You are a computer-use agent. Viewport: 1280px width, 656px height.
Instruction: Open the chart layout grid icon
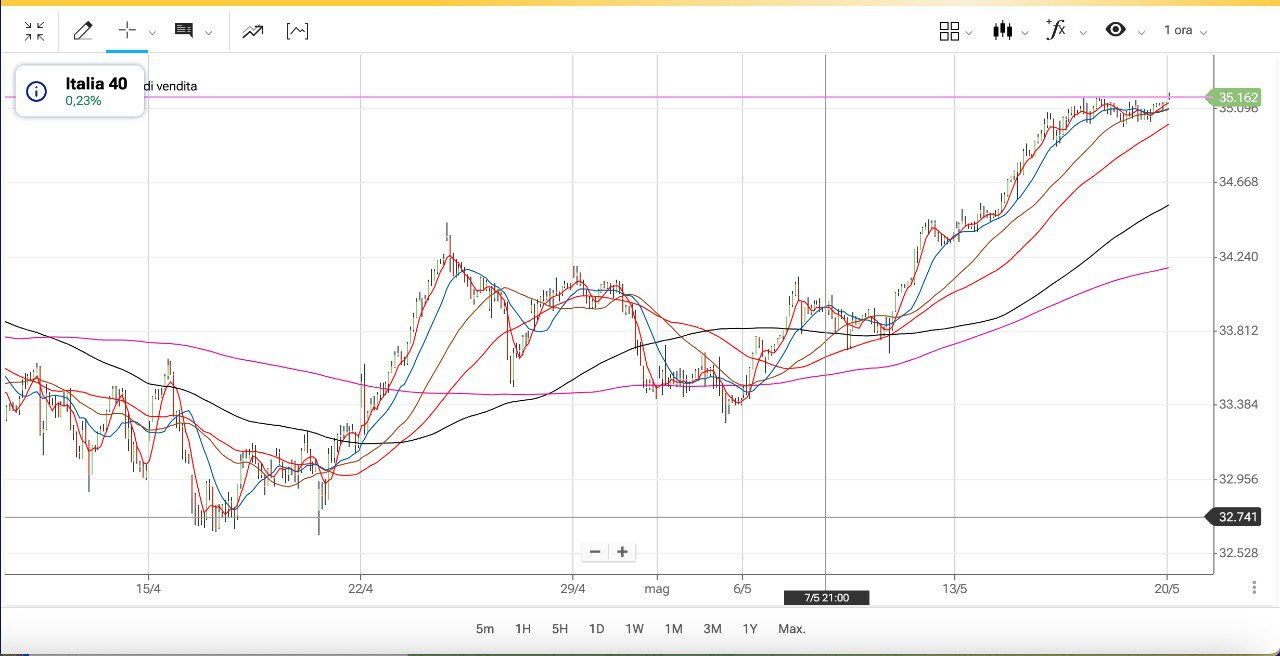point(949,31)
